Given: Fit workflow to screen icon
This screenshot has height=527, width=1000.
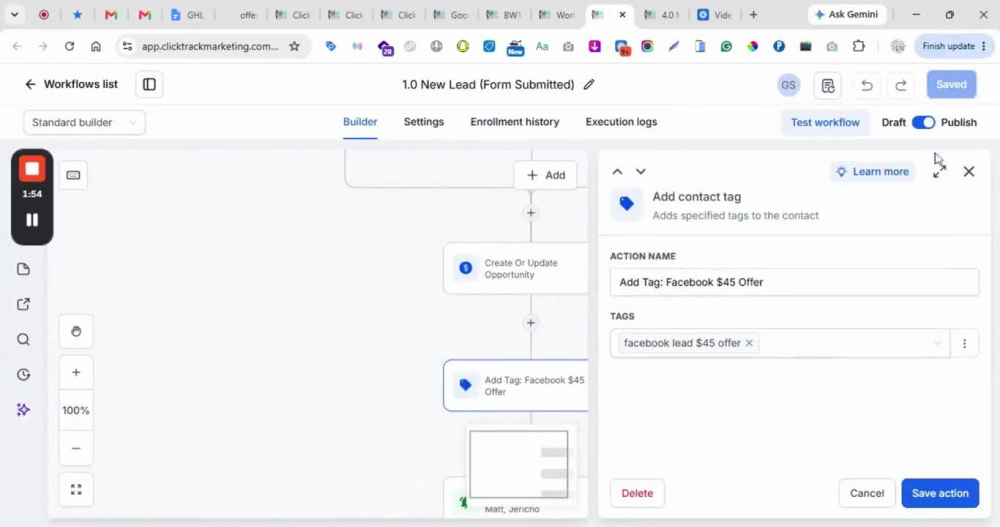Looking at the screenshot, I should (x=76, y=489).
